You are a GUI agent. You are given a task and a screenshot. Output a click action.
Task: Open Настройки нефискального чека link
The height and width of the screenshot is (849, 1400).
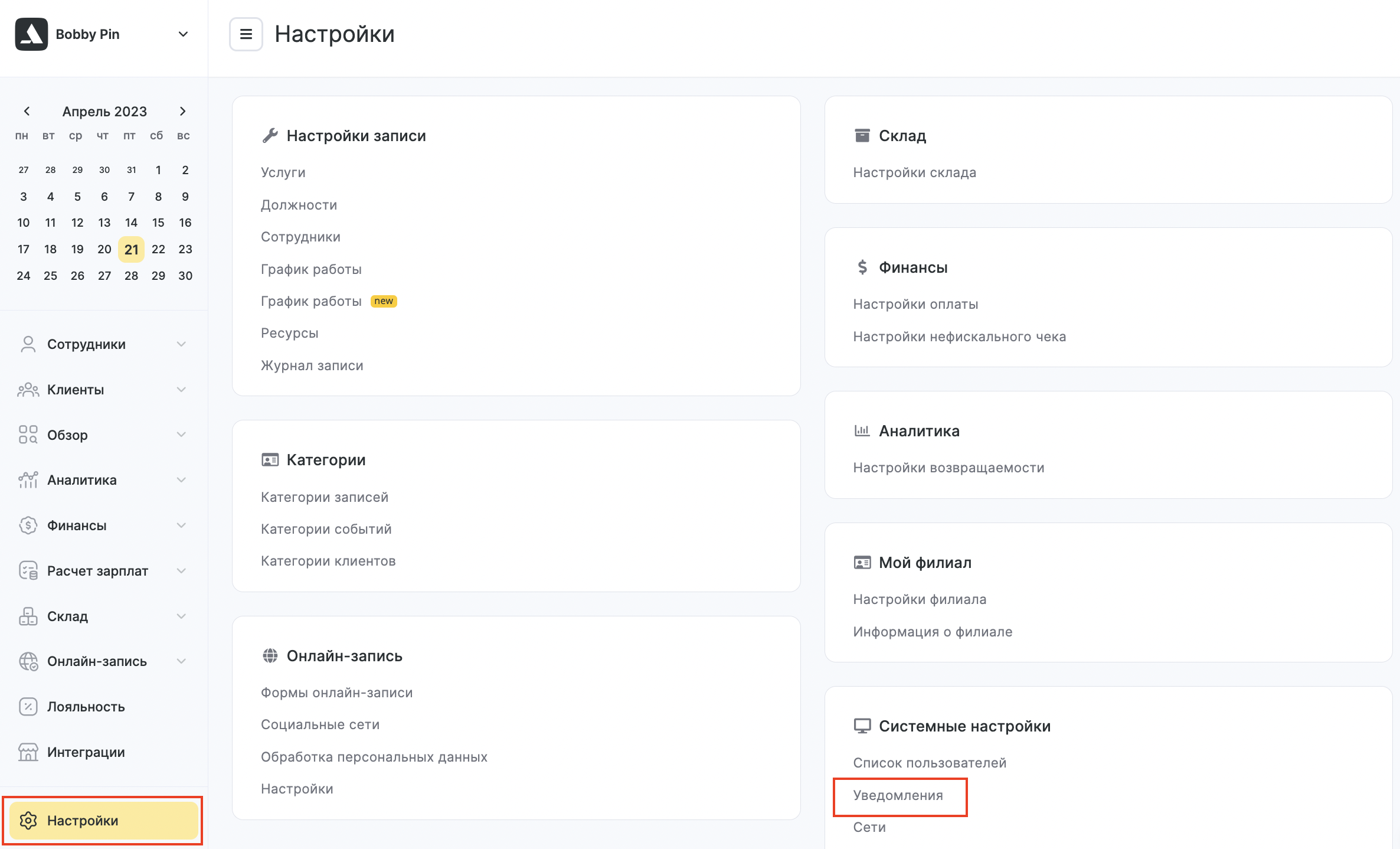click(x=960, y=337)
